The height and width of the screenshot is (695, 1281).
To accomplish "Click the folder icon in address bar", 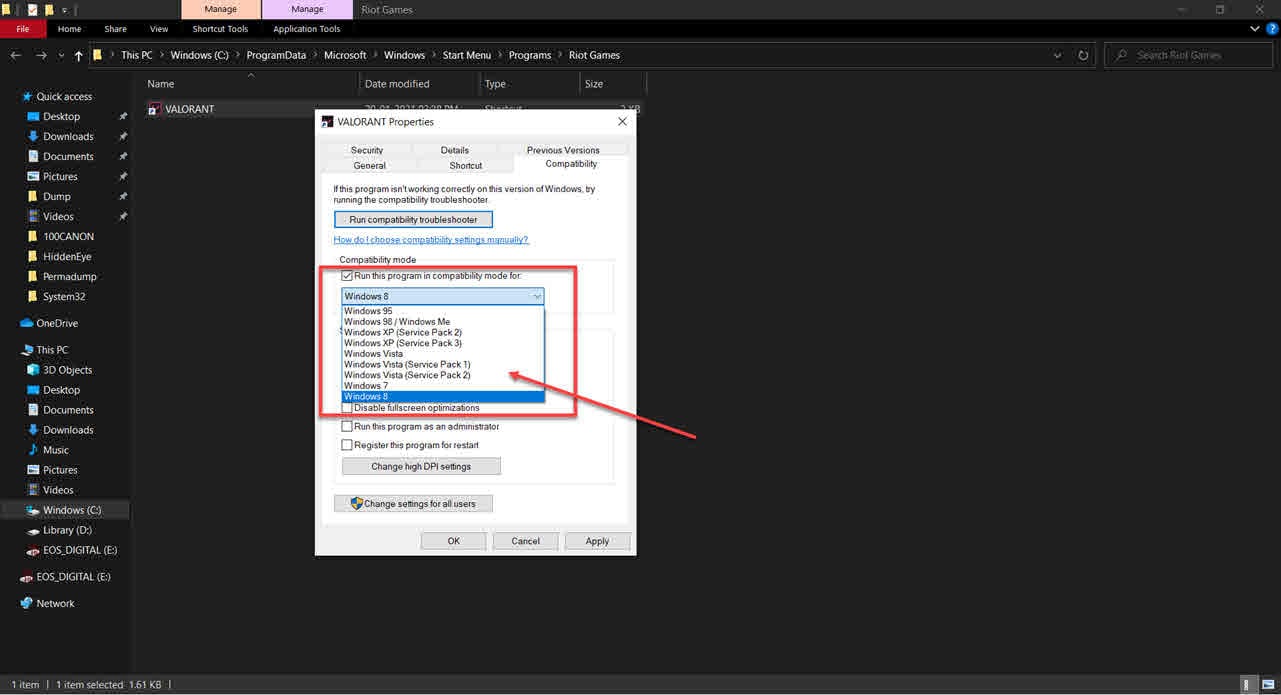I will click(98, 55).
